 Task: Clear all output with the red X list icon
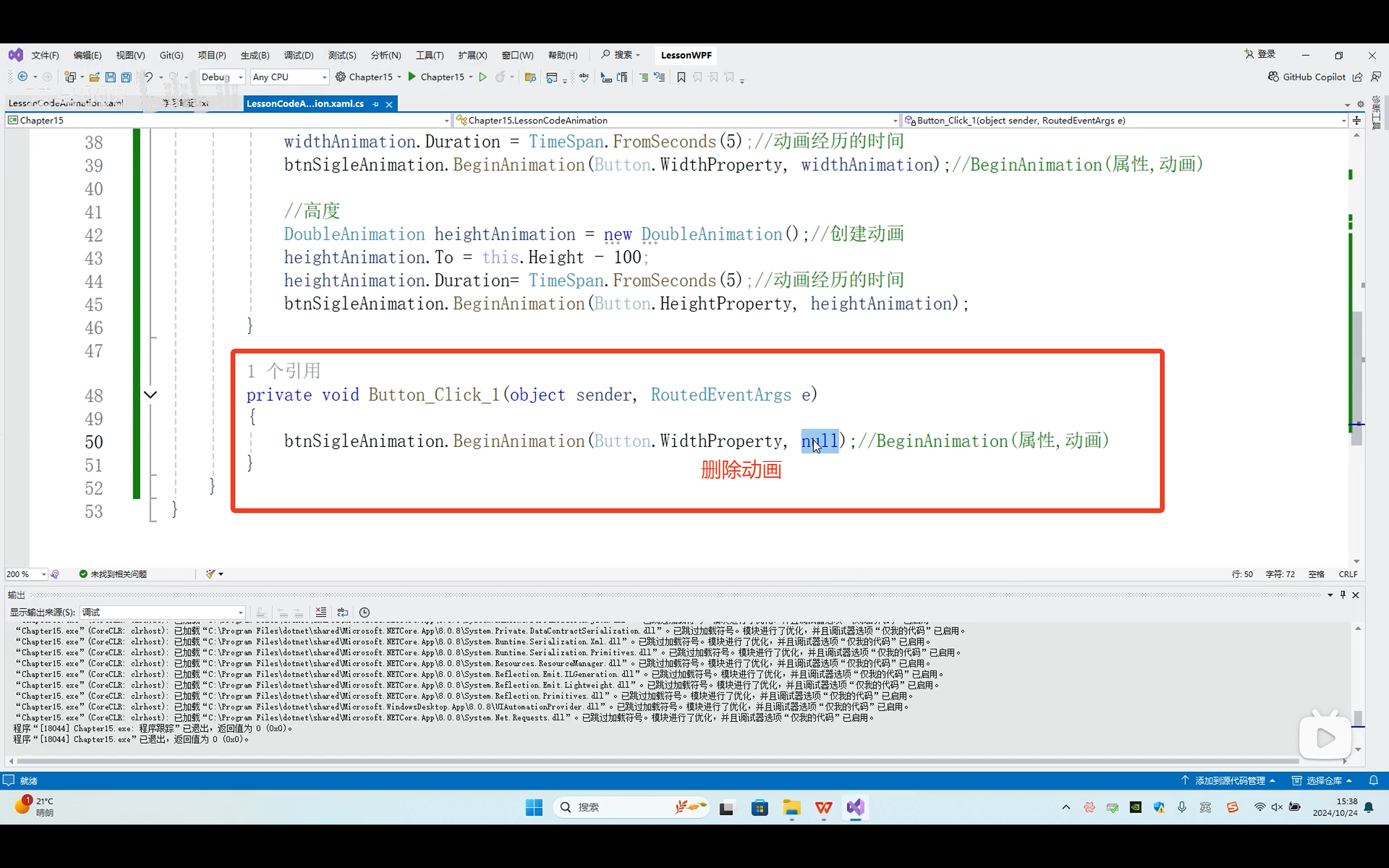(321, 612)
